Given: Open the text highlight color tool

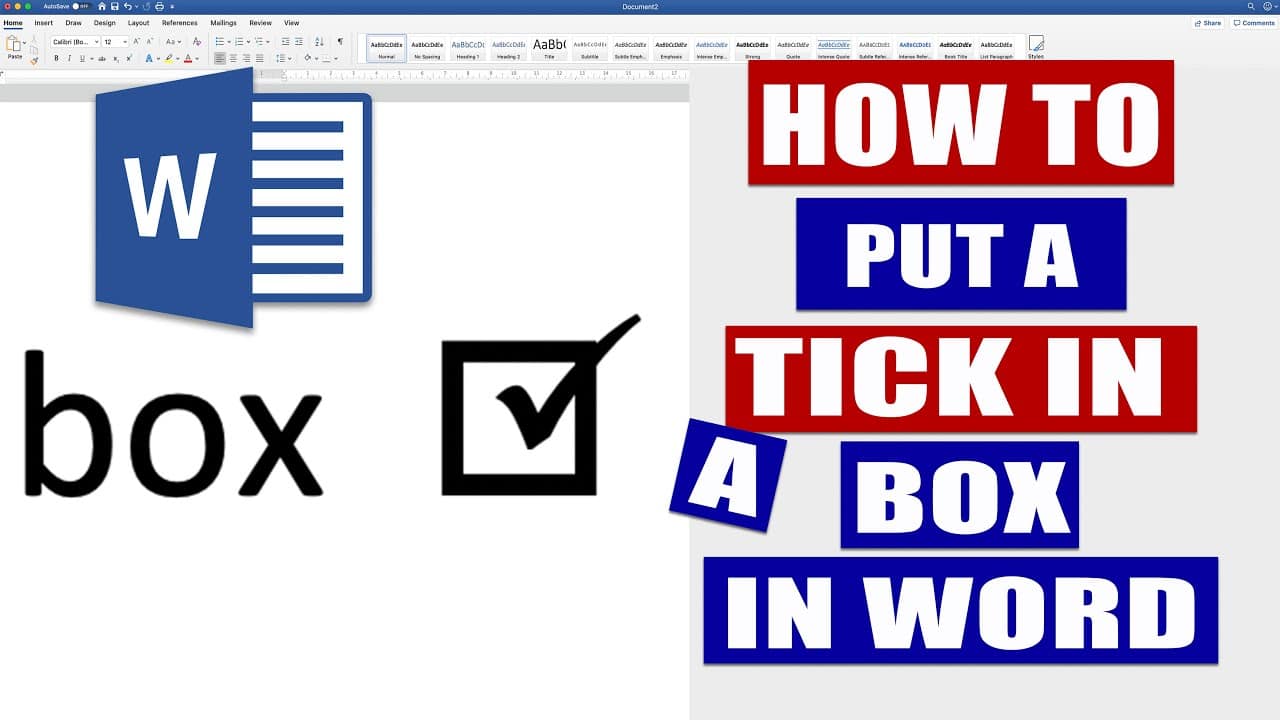Looking at the screenshot, I should click(168, 58).
